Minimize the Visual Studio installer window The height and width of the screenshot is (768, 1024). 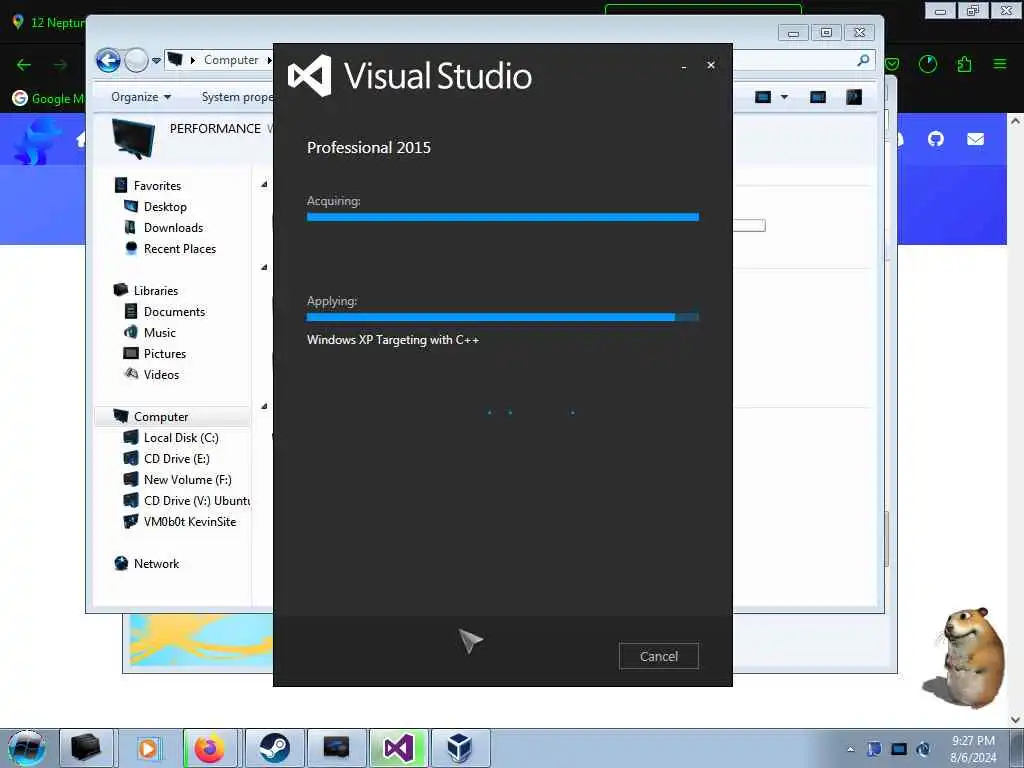click(x=684, y=66)
